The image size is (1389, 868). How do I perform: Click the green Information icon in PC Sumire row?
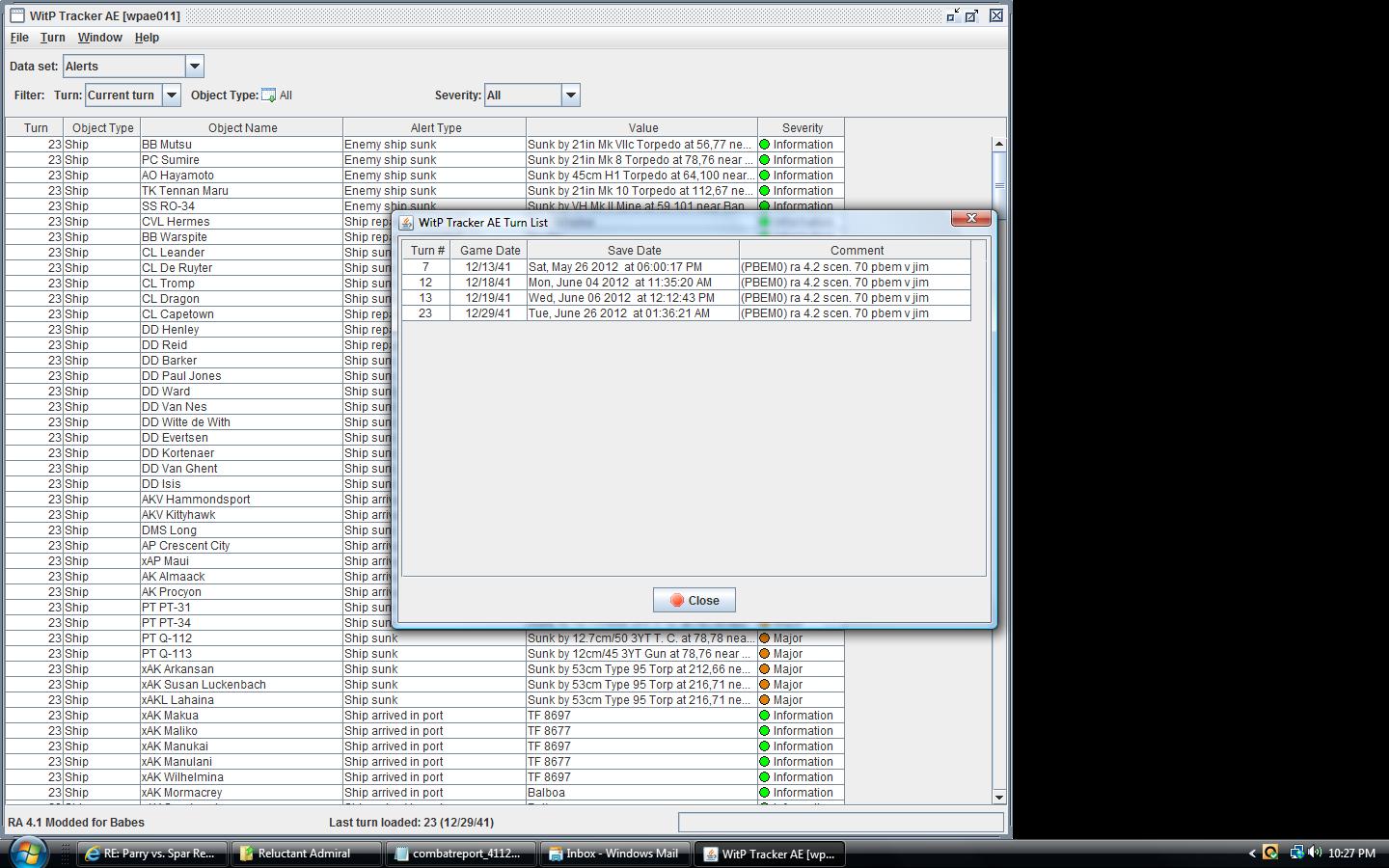click(765, 160)
